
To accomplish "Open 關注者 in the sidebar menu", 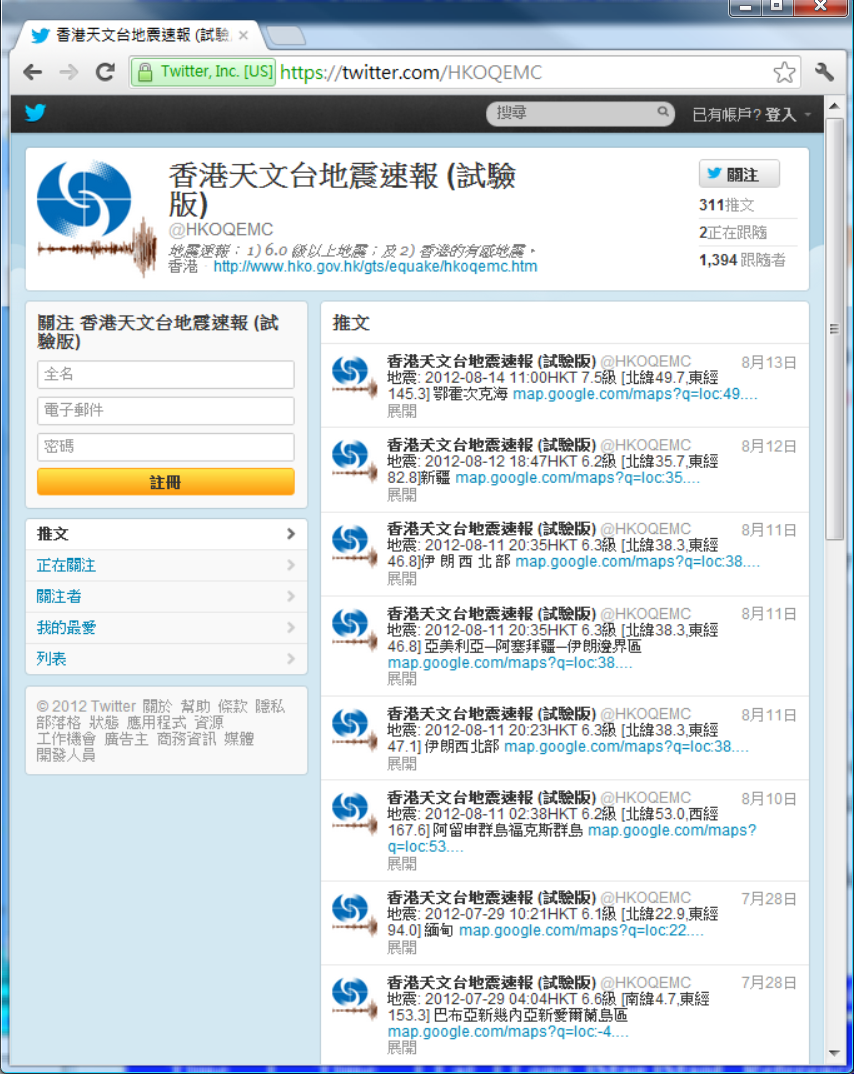I will click(x=166, y=597).
